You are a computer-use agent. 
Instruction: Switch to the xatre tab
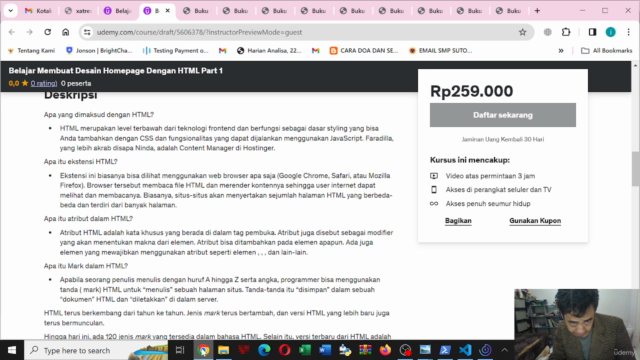click(x=78, y=11)
